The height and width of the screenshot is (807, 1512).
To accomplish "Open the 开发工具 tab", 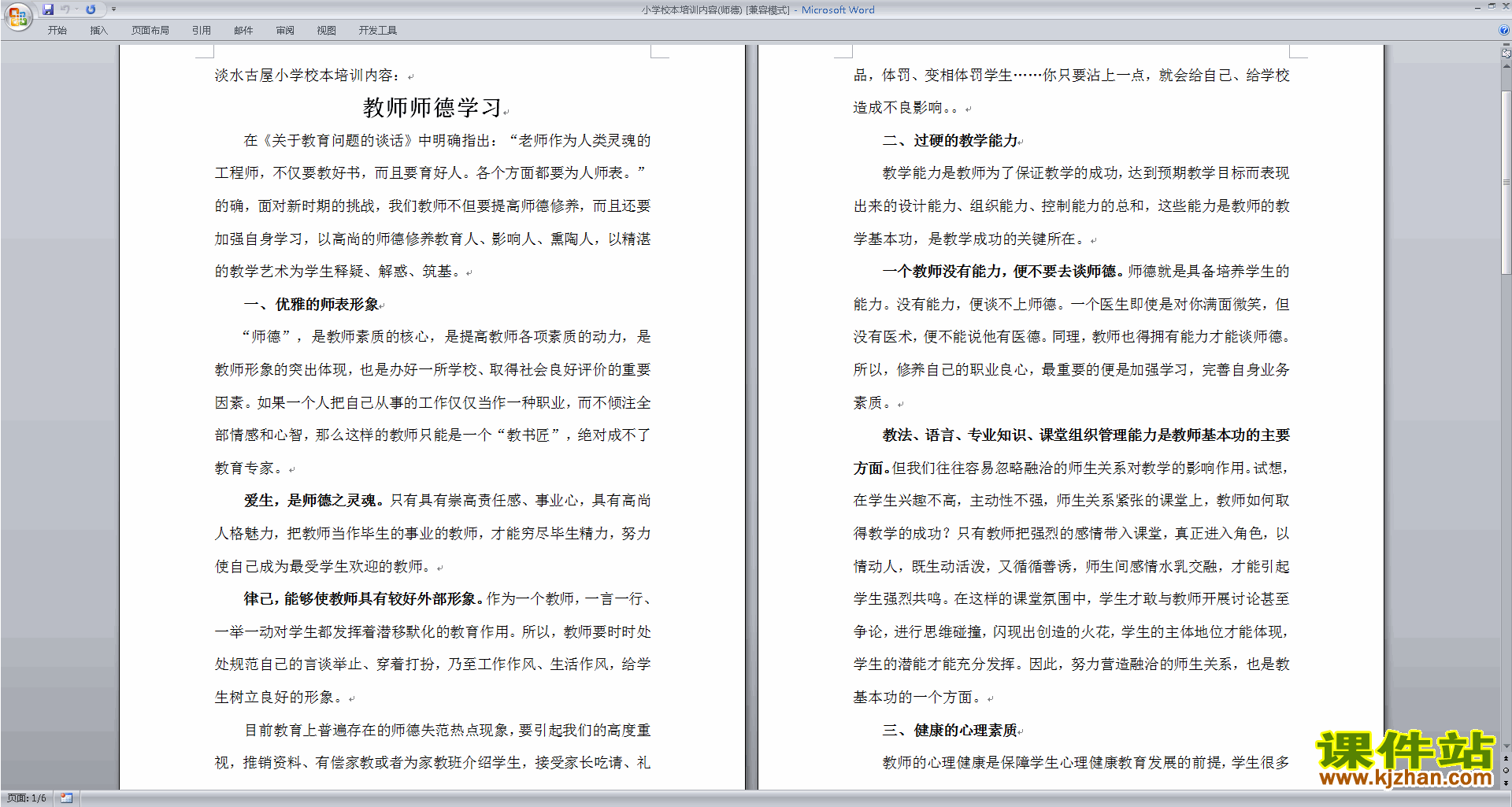I will tap(378, 30).
